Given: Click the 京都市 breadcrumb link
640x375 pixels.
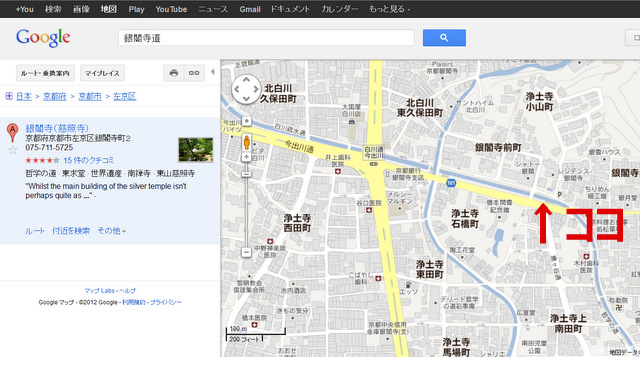Looking at the screenshot, I should pyautogui.click(x=90, y=96).
